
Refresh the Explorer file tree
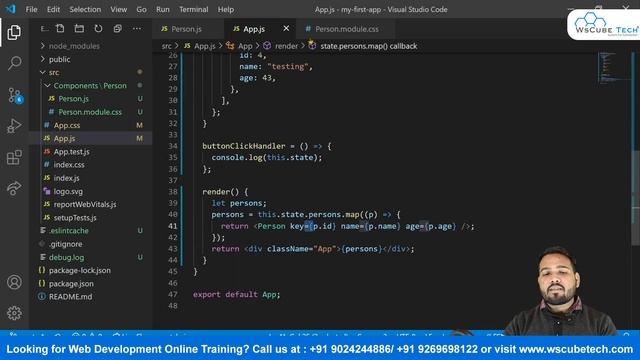98,29
